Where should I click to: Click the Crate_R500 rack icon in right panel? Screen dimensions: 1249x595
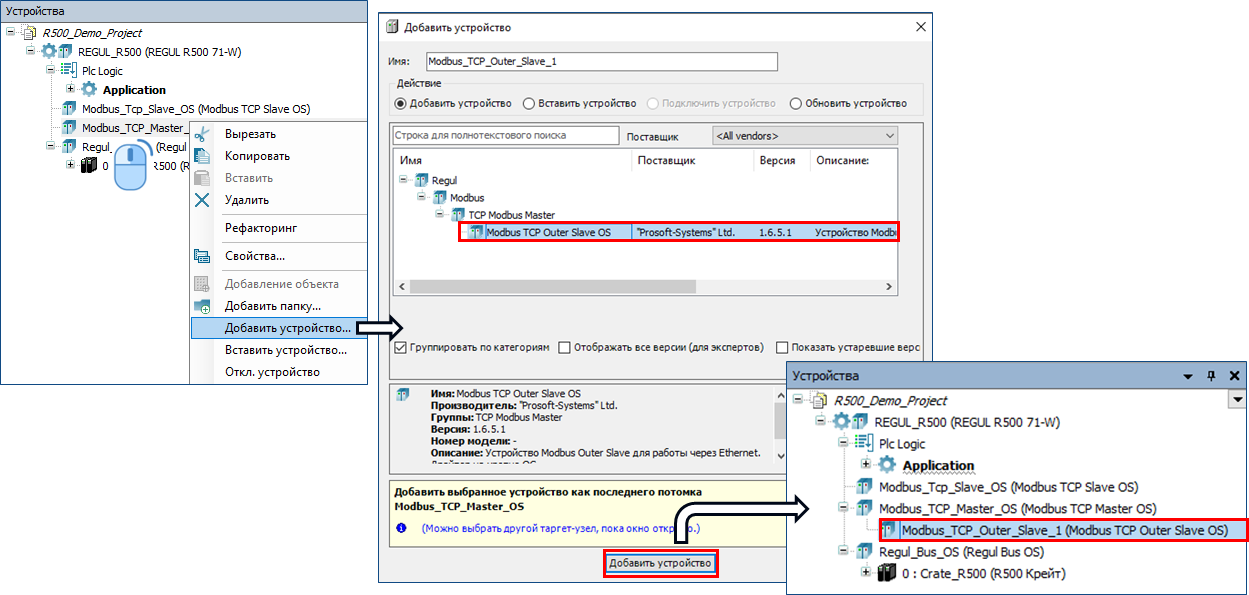tap(886, 573)
